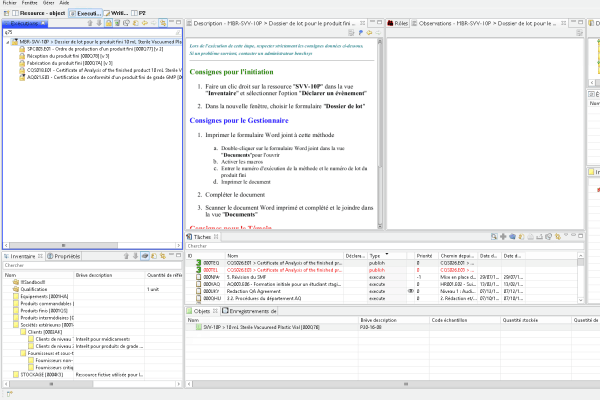Open the Gérer menu

tap(49, 3)
